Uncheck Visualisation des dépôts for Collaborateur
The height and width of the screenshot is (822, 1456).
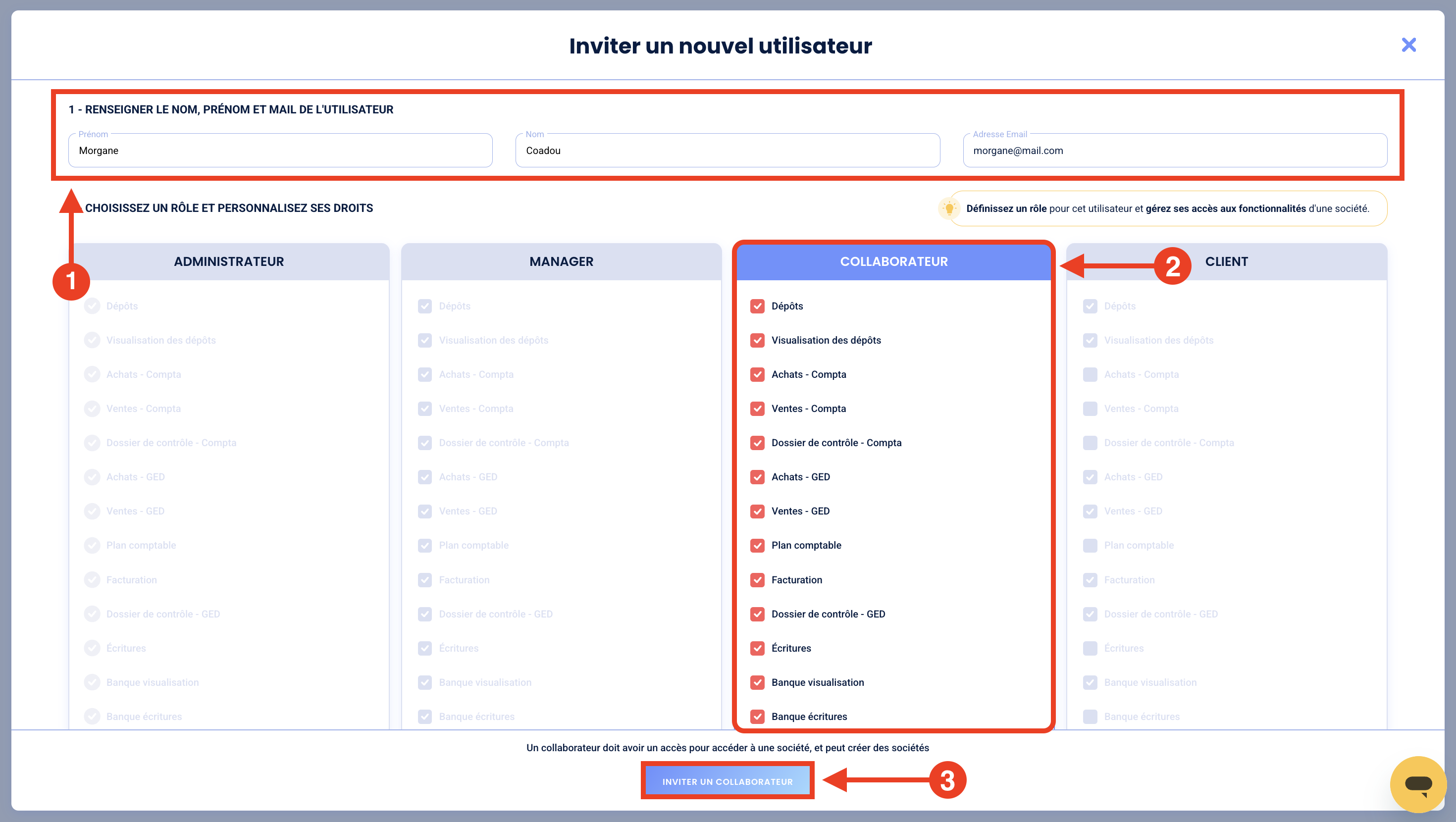point(757,340)
